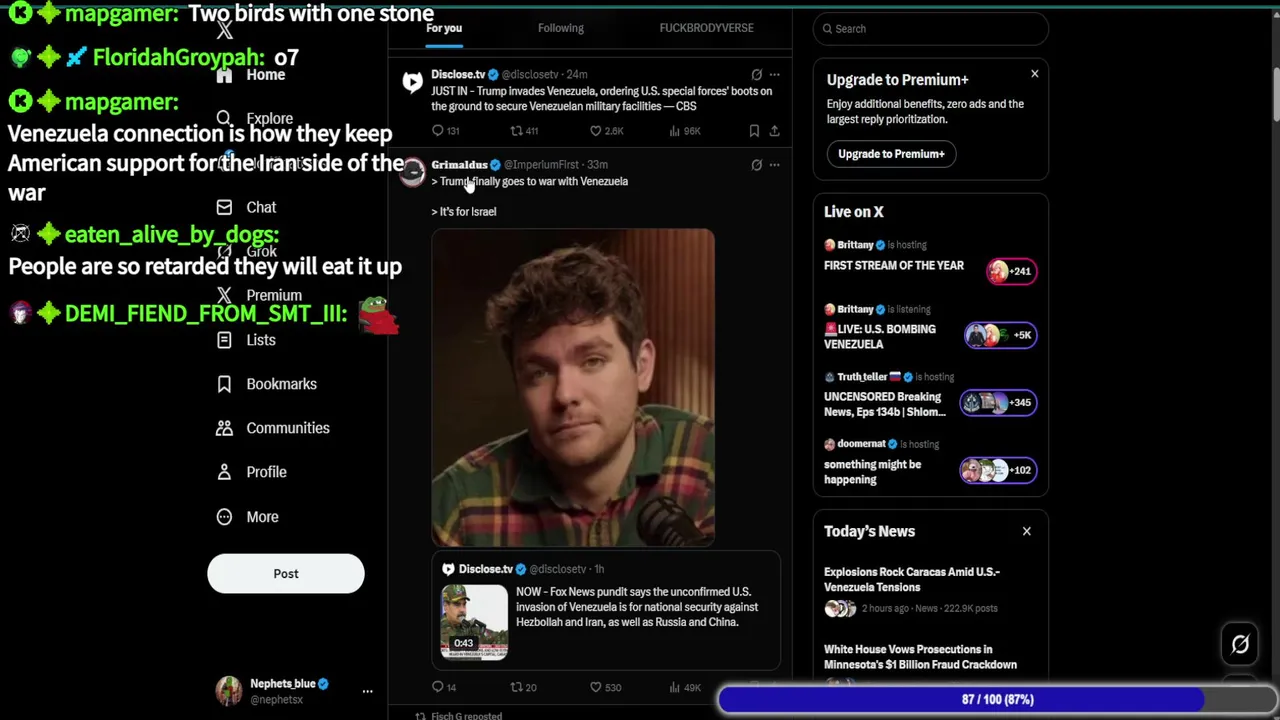Open Premium X icon in sidebar
The image size is (1280, 720).
pos(224,295)
